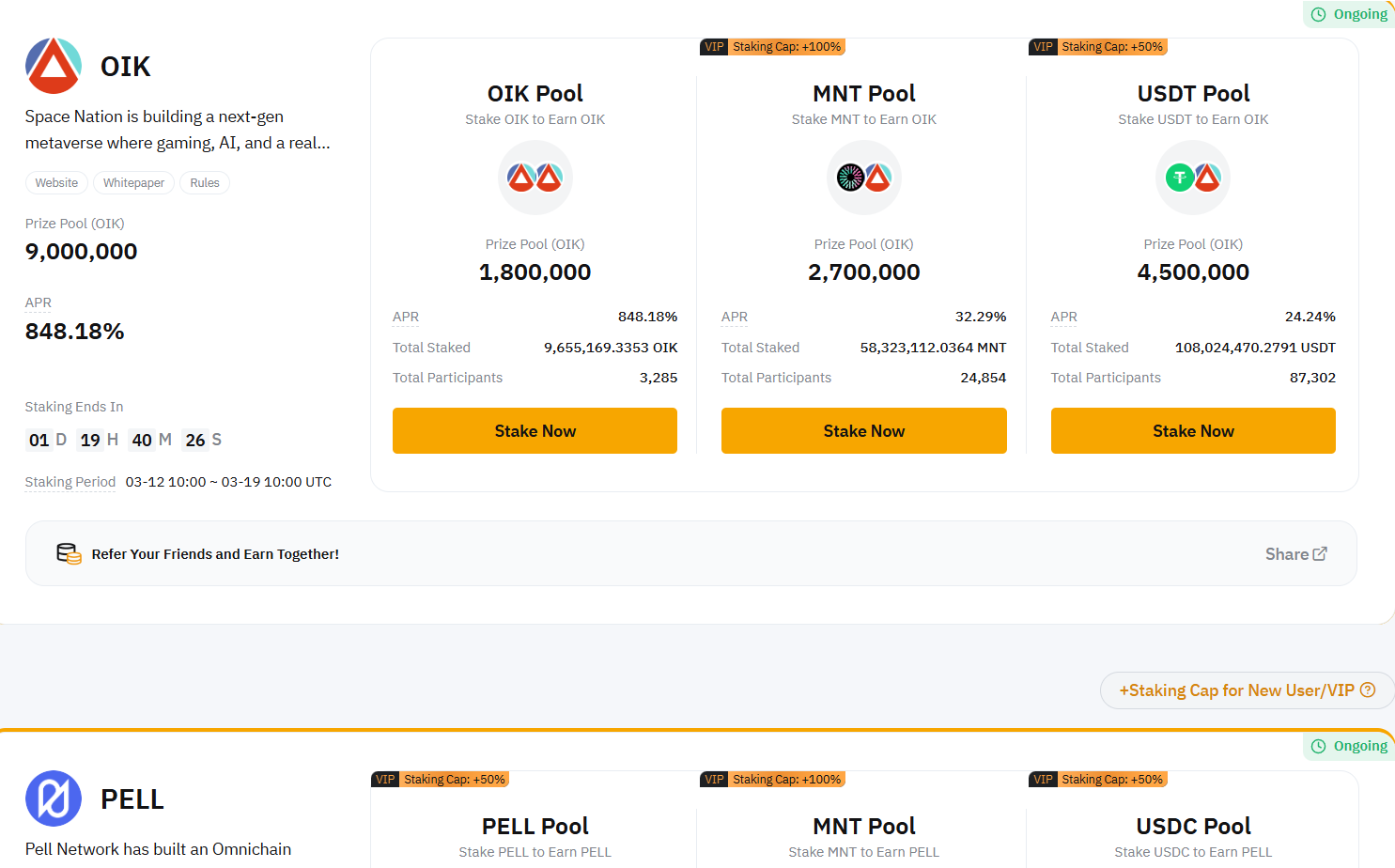The height and width of the screenshot is (868, 1395).
Task: Click the question mark icon on Staking Cap button
Action: [x=1368, y=690]
